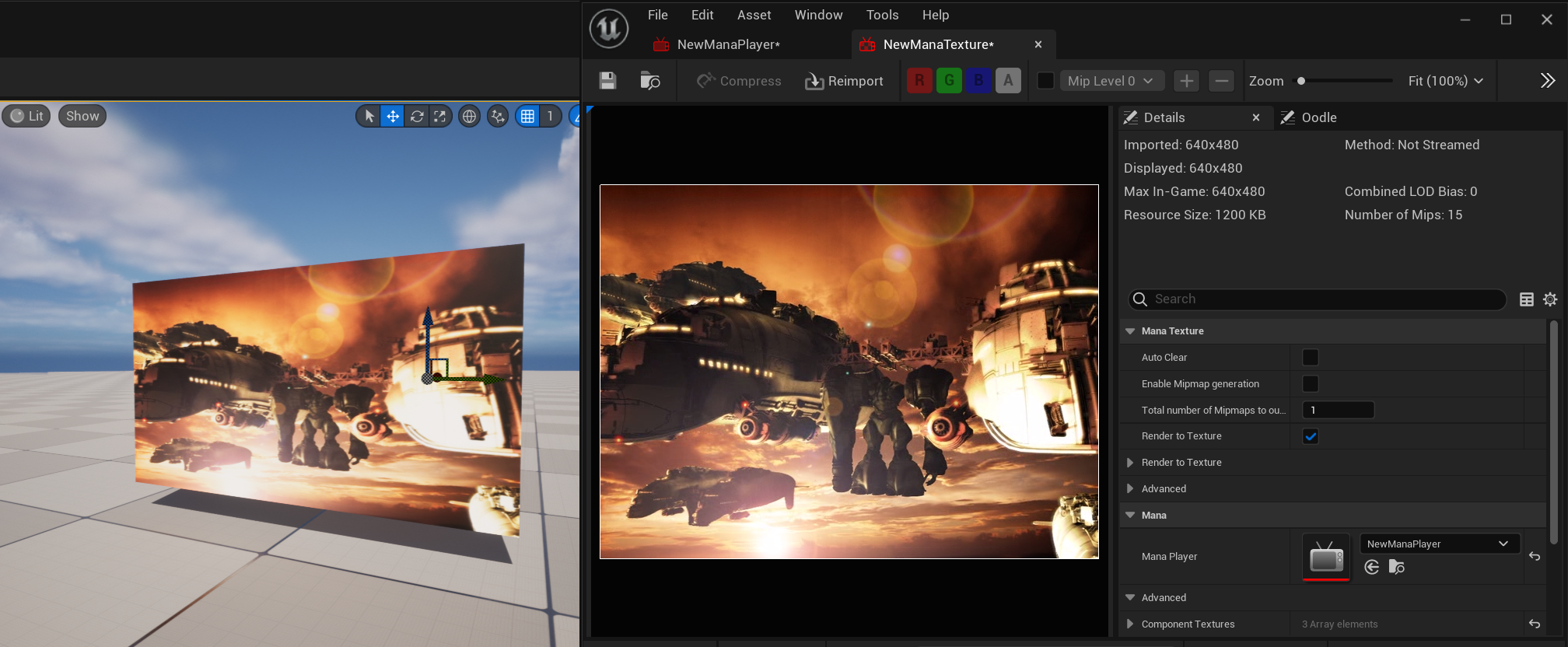Toggle world/local coordinate globe icon
1568x647 pixels.
[469, 116]
